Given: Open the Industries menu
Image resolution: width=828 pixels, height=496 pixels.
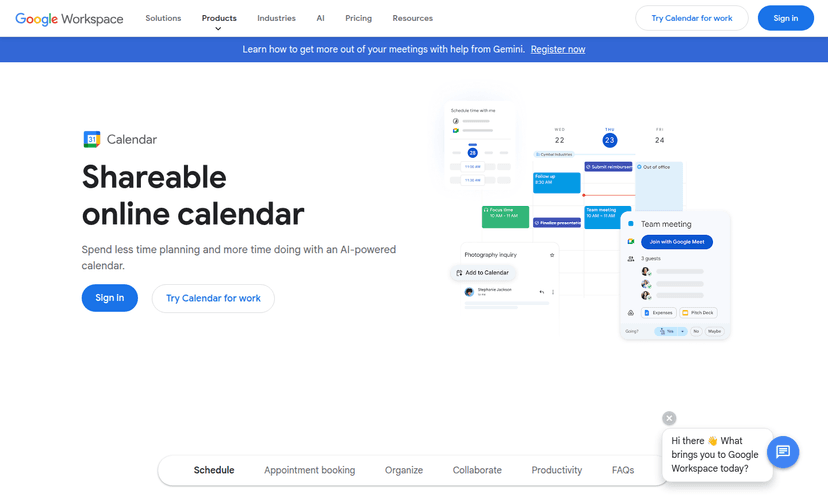Looking at the screenshot, I should click(x=276, y=18).
